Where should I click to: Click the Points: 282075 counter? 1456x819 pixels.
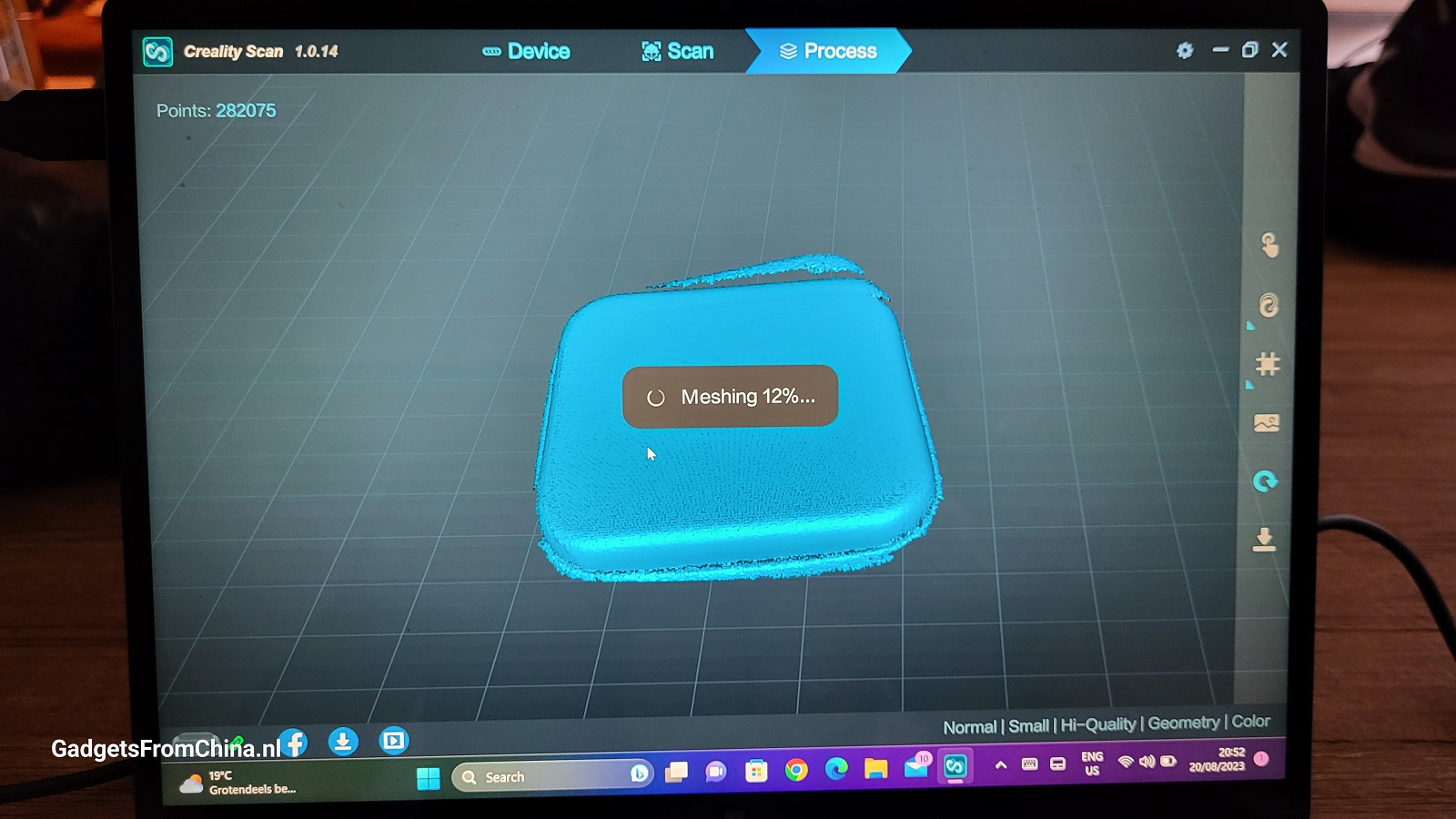[216, 111]
